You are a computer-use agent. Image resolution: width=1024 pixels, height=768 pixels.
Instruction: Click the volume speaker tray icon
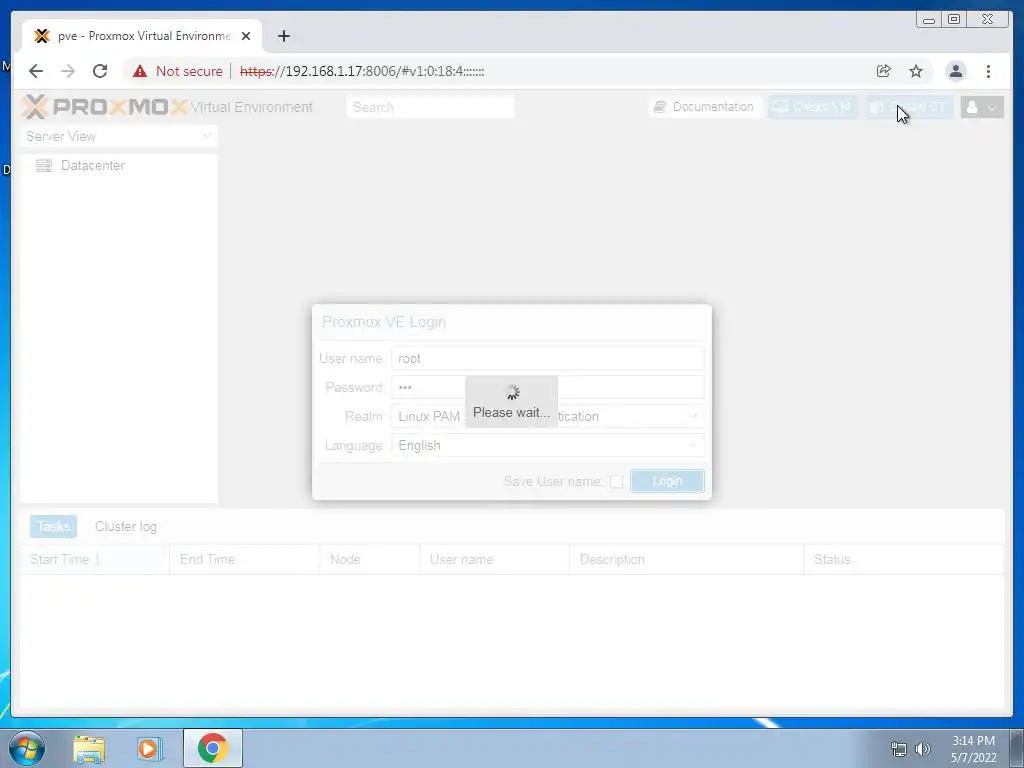click(x=923, y=749)
